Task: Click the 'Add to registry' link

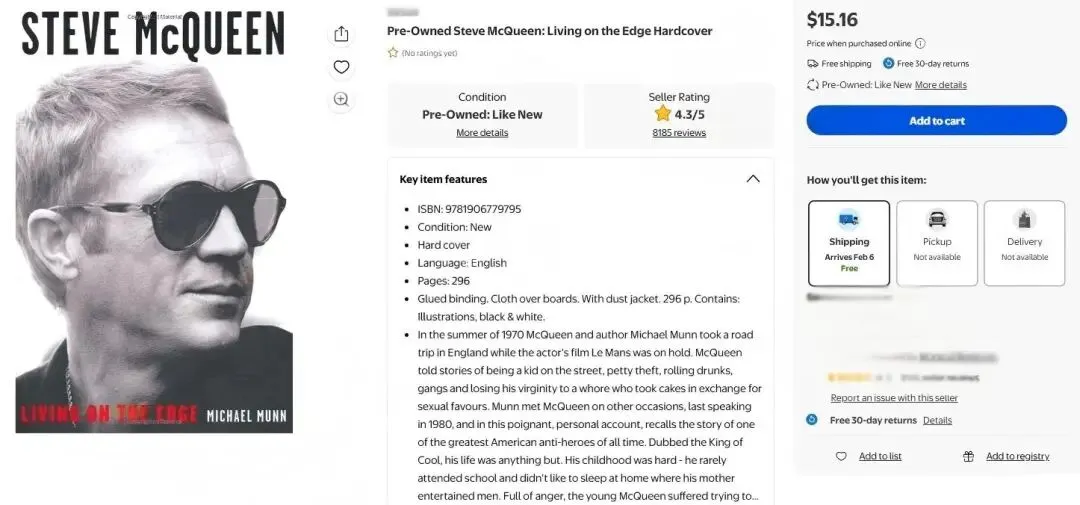Action: [x=1017, y=456]
